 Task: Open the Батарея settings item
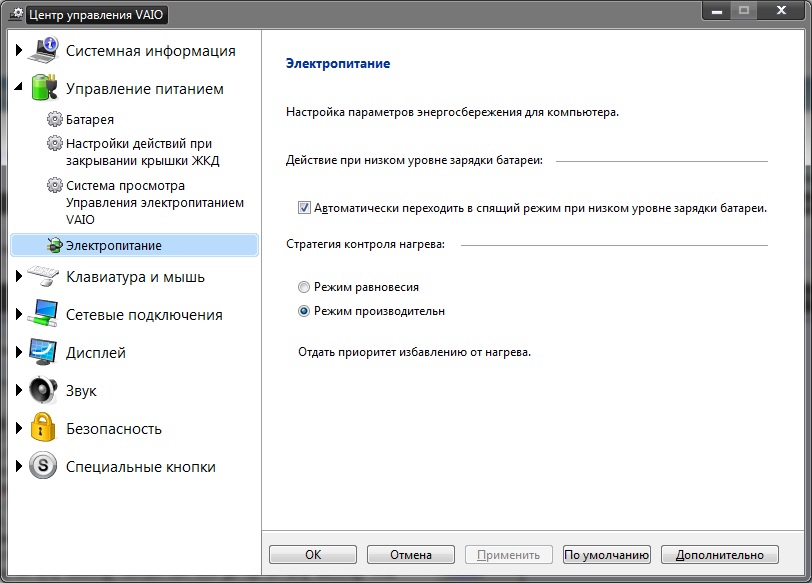click(90, 120)
